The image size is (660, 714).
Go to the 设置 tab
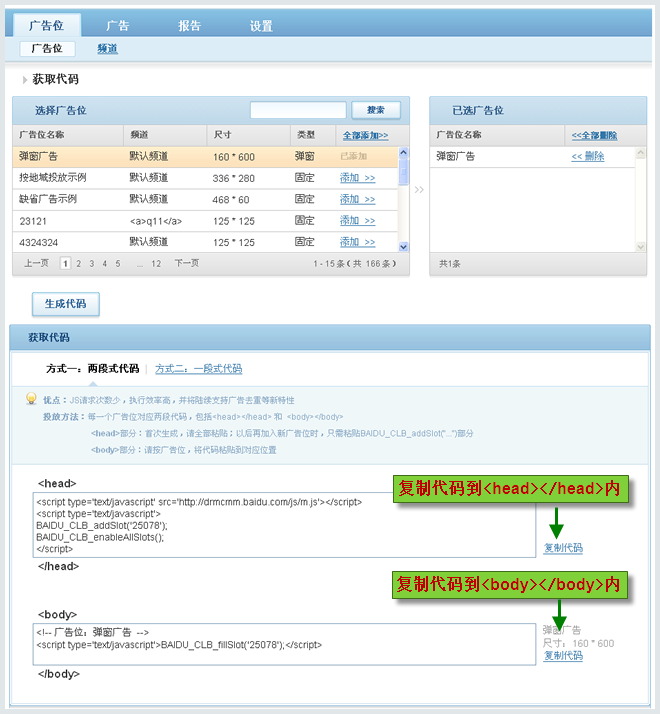(261, 26)
